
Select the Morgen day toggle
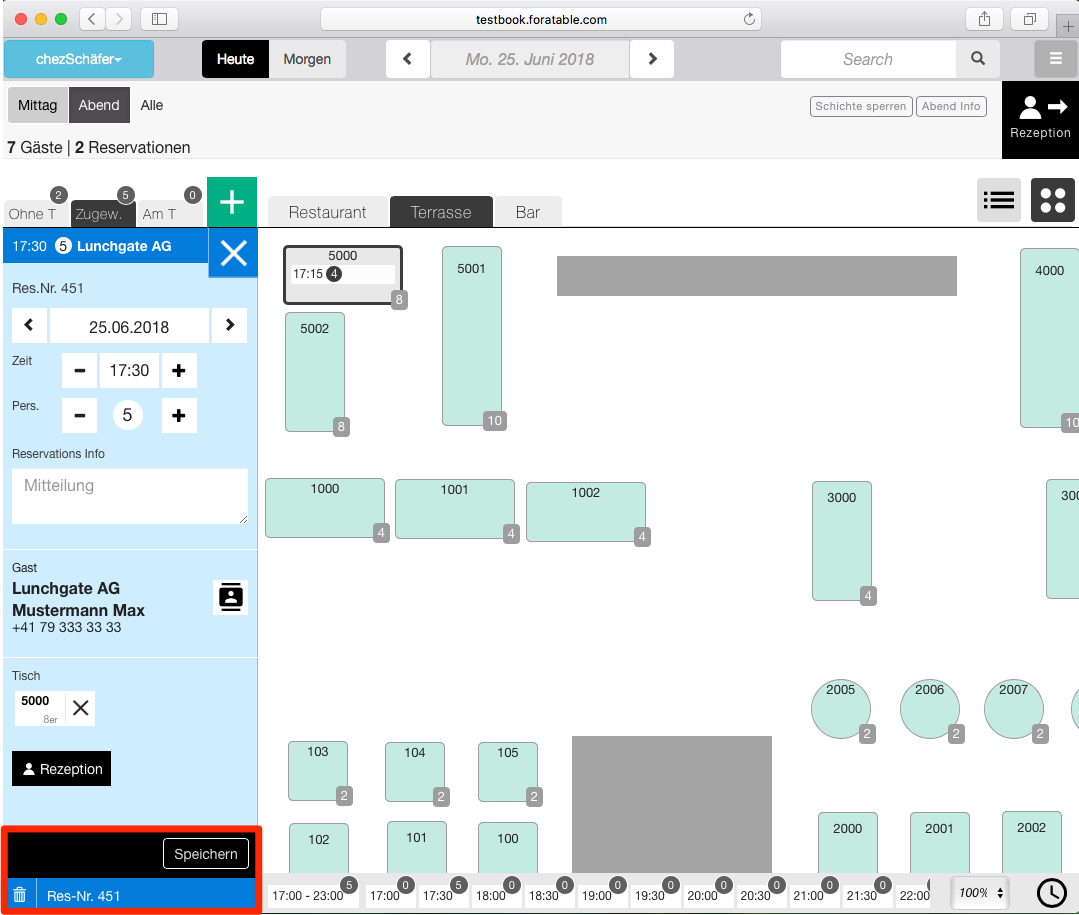click(x=307, y=59)
